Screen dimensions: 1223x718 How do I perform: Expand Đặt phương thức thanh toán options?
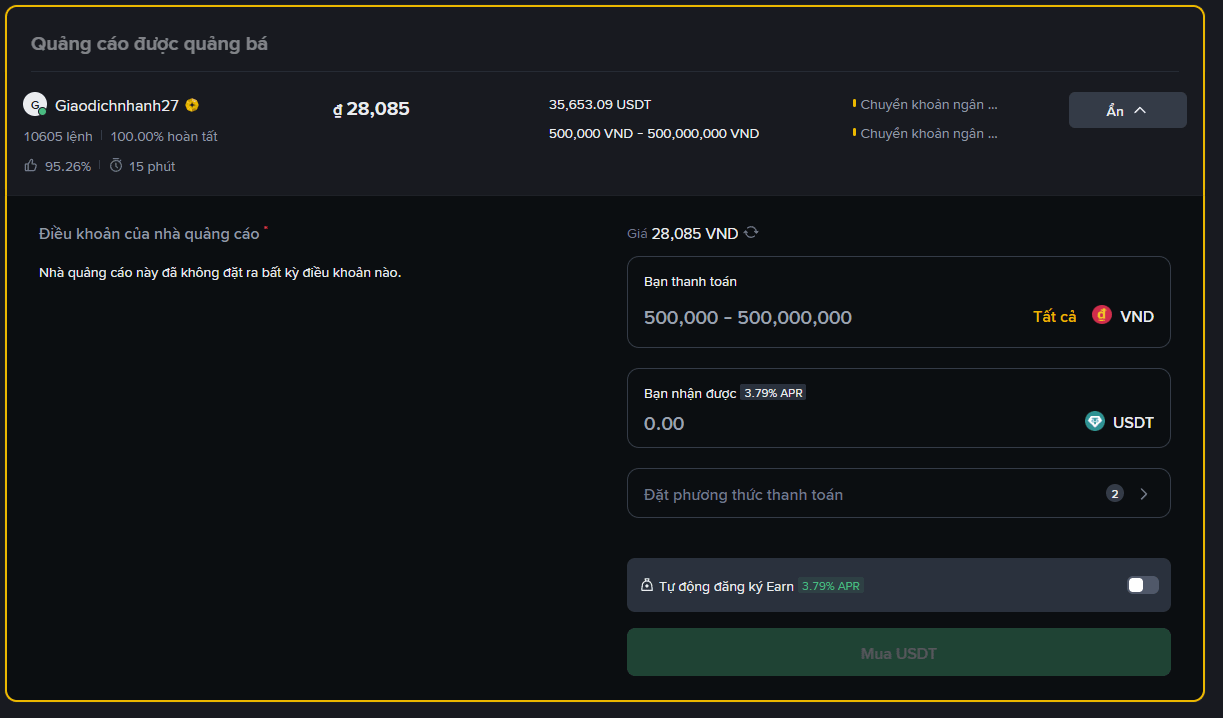coord(1144,494)
